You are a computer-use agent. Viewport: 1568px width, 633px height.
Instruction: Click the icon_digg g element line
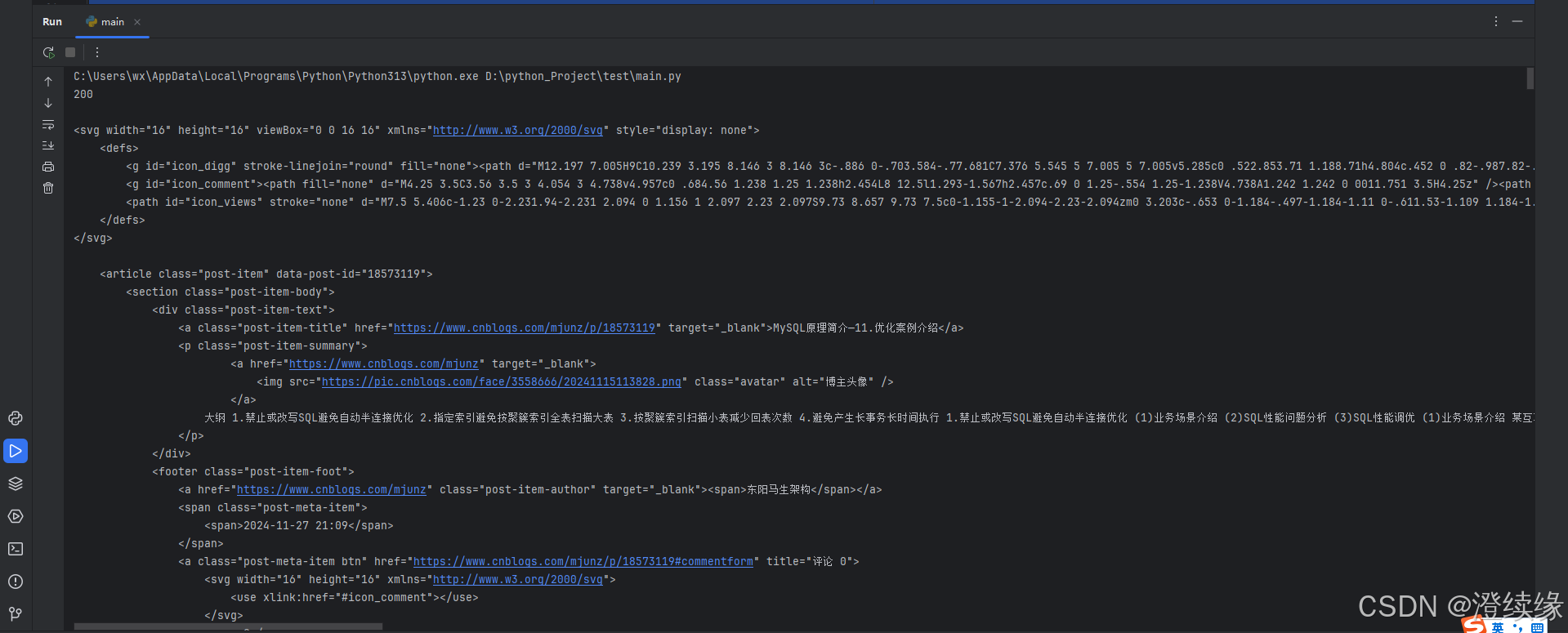pos(829,166)
